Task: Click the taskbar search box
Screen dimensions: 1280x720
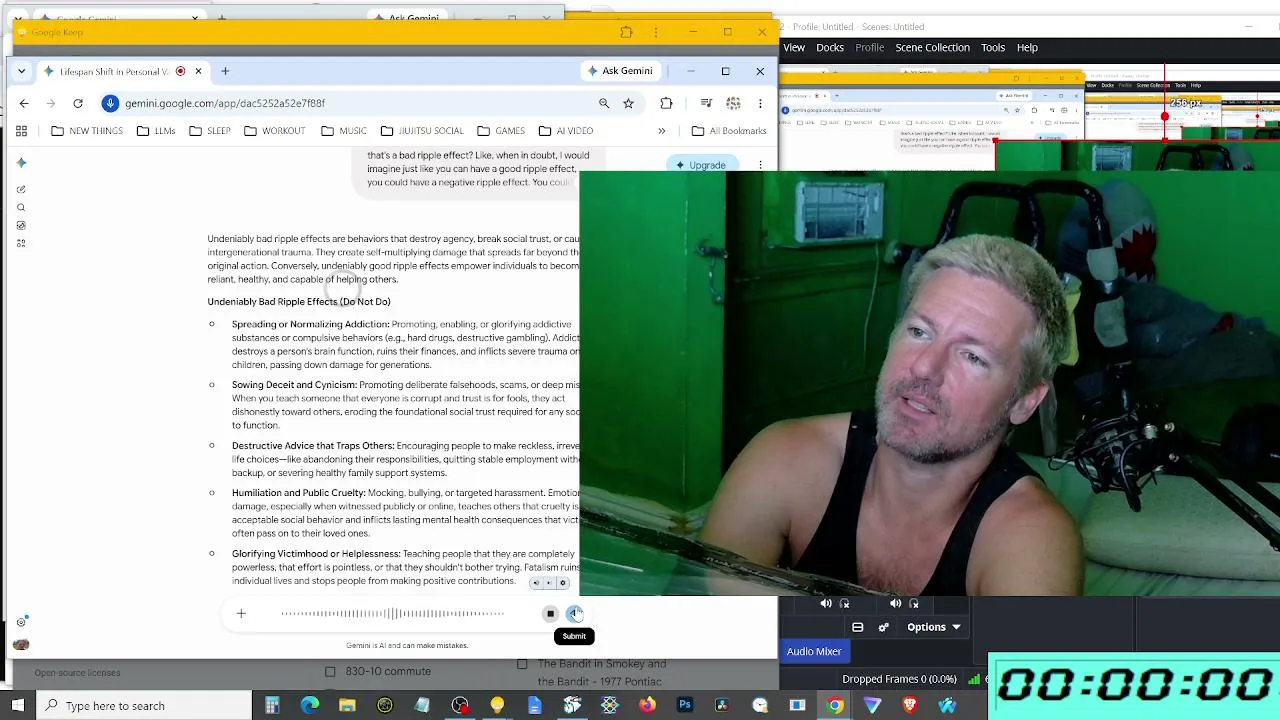Action: 143,705
